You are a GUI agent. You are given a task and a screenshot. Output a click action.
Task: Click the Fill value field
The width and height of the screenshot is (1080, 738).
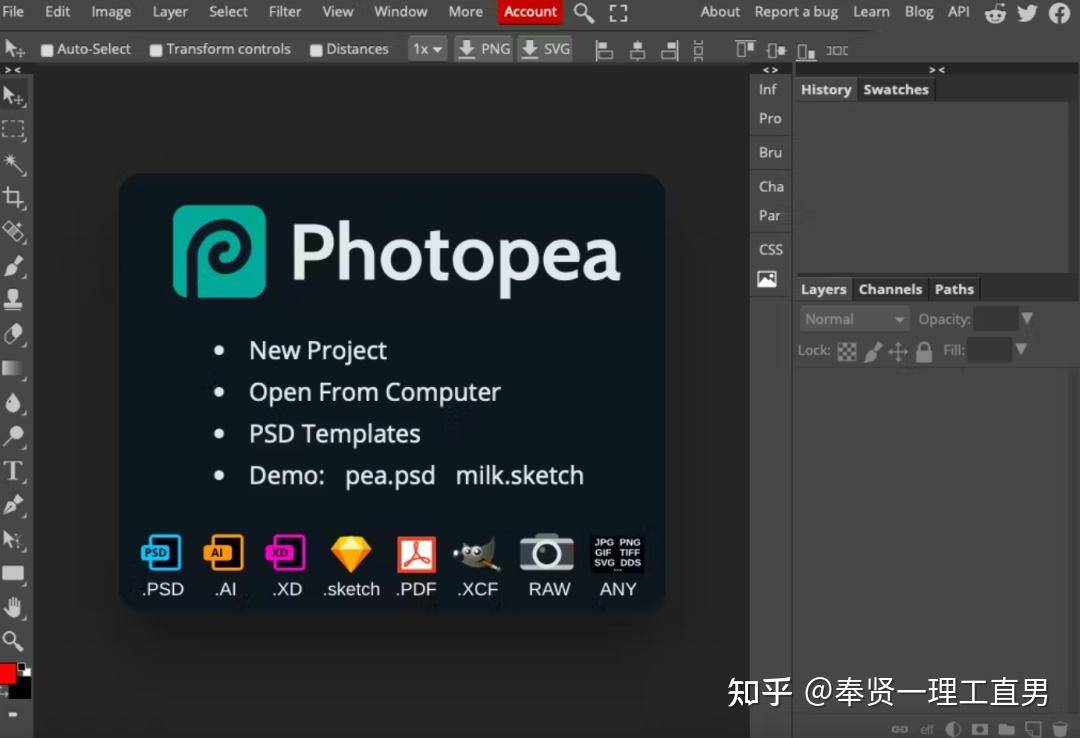[x=989, y=350]
